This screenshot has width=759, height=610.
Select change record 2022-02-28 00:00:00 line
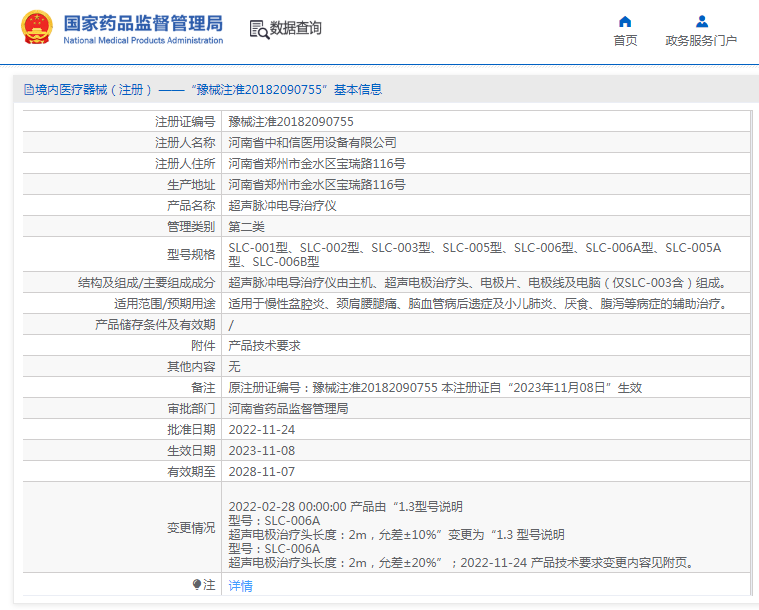tap(346, 507)
